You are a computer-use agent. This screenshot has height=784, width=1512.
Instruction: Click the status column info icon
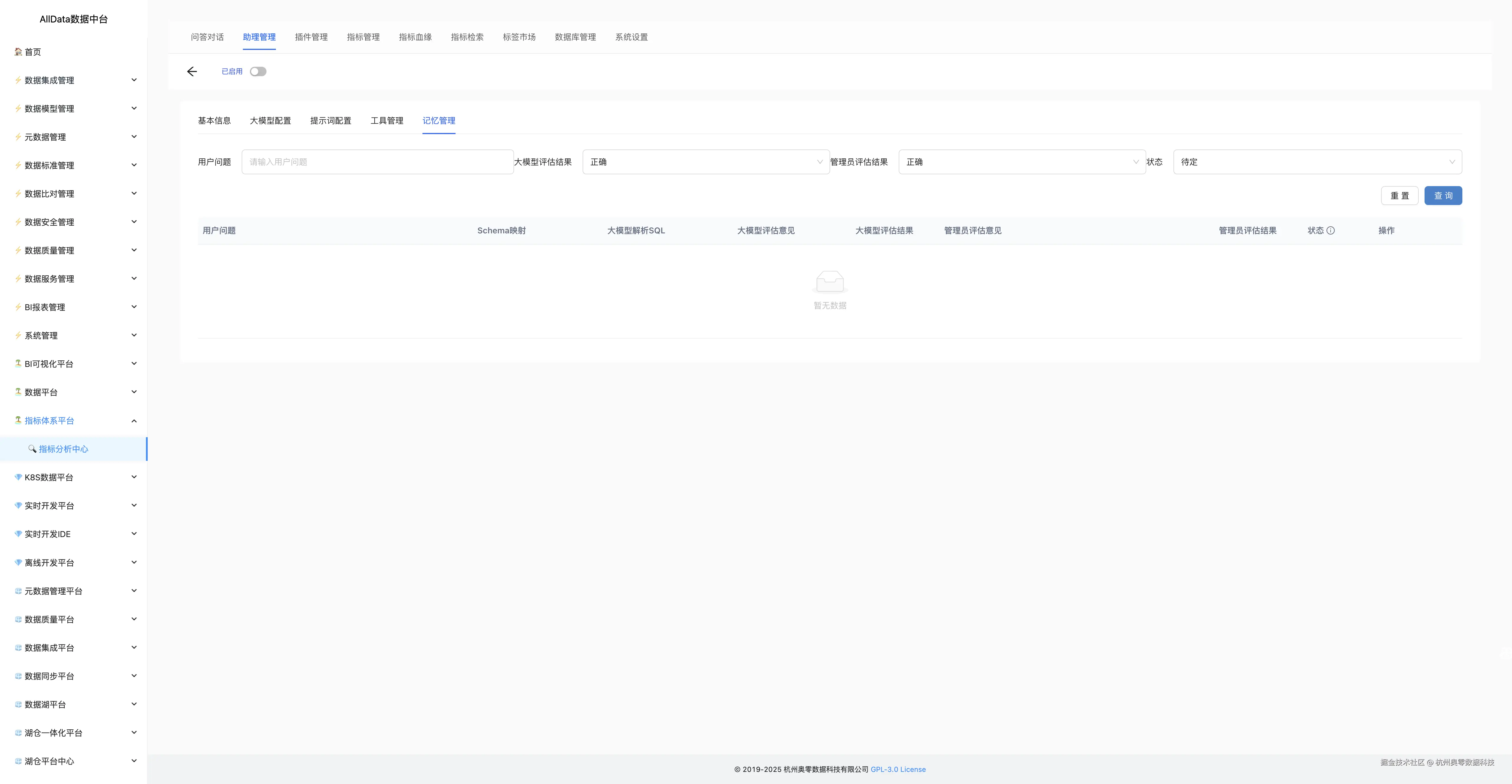[x=1331, y=231]
